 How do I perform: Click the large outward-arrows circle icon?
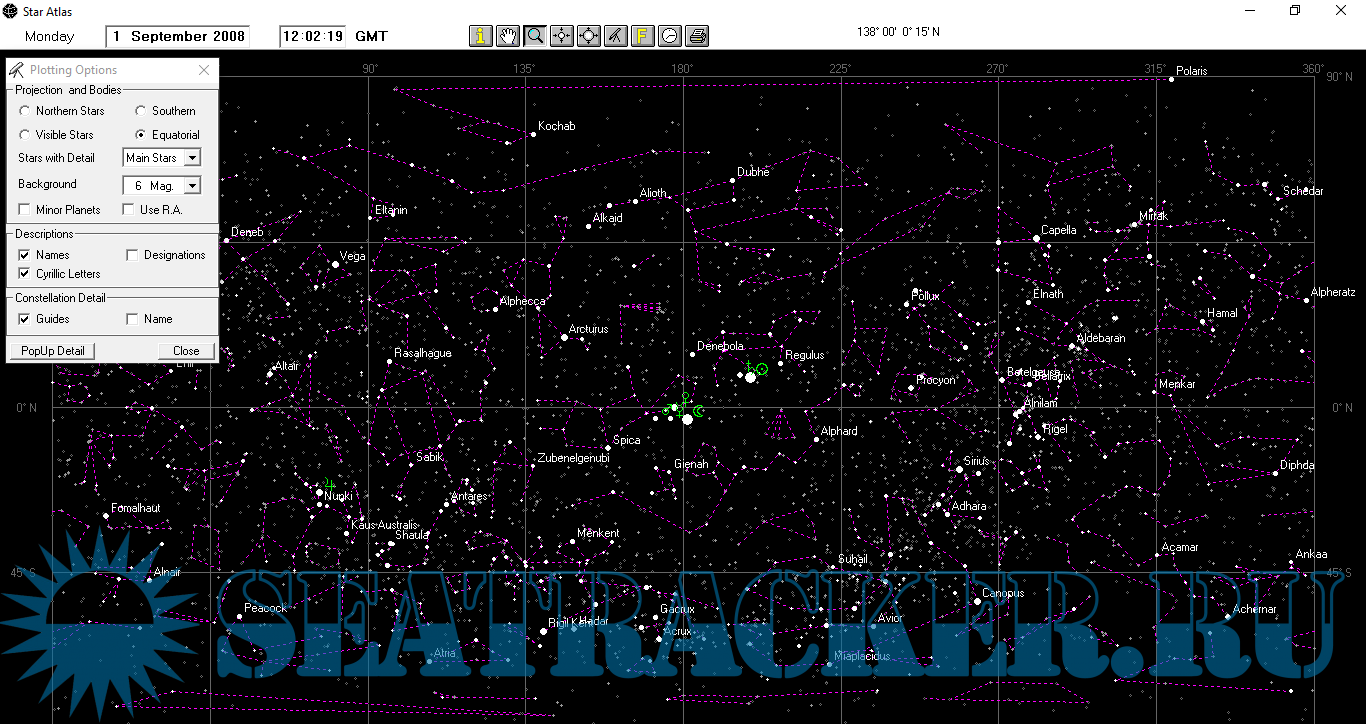(x=589, y=36)
